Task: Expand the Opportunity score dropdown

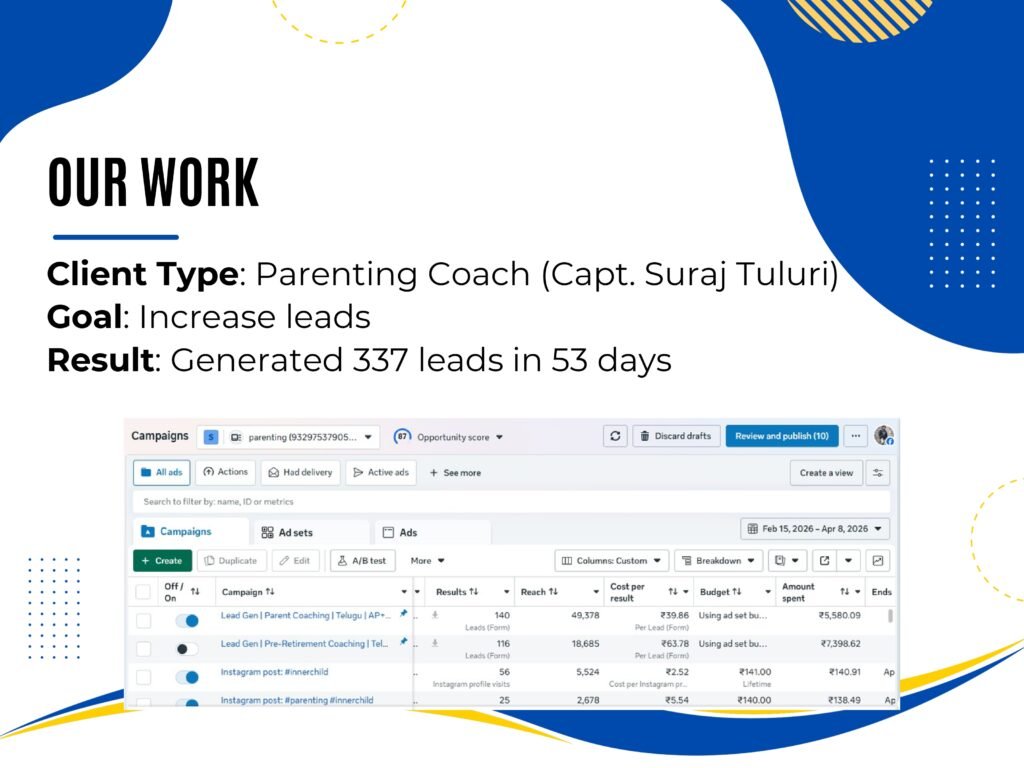Action: (499, 437)
